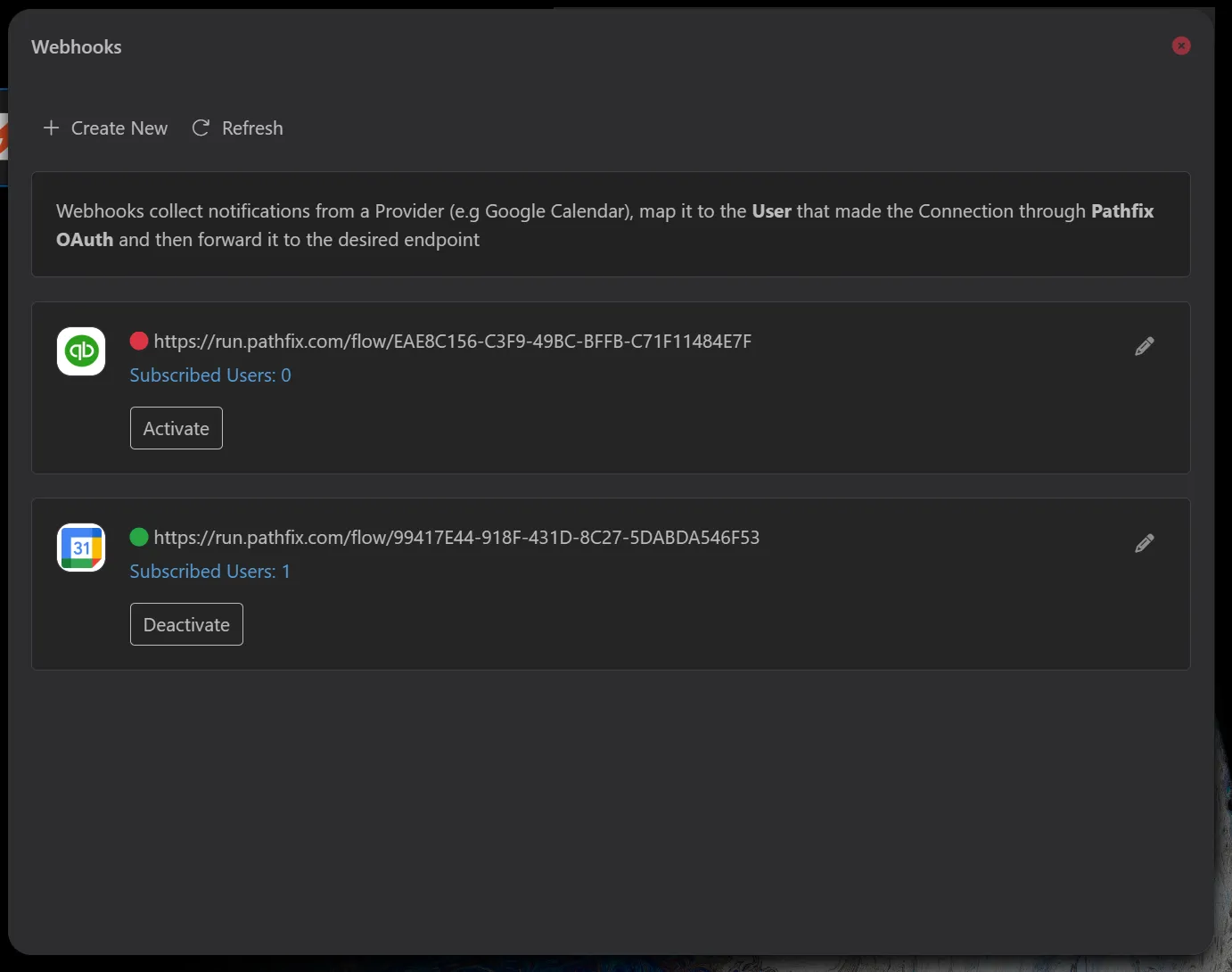Select the flow URL ending in C71F11484E7F
Image resolution: width=1232 pixels, height=972 pixels.
[x=453, y=342]
